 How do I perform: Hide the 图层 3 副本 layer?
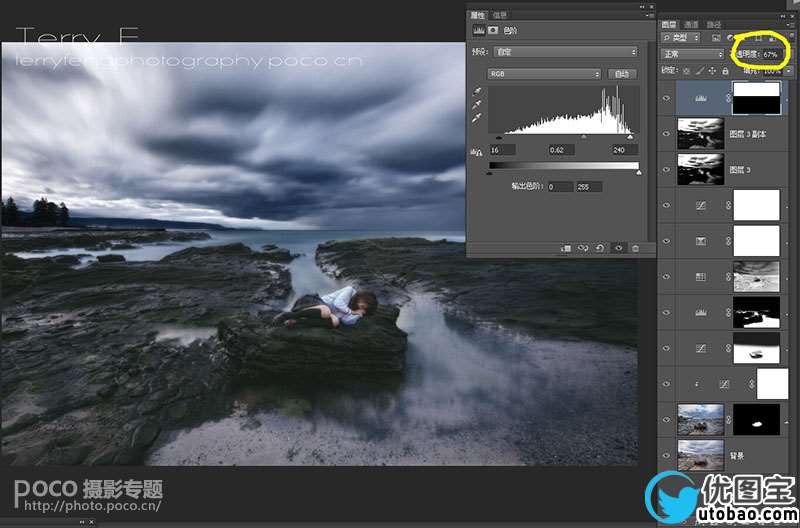click(666, 134)
